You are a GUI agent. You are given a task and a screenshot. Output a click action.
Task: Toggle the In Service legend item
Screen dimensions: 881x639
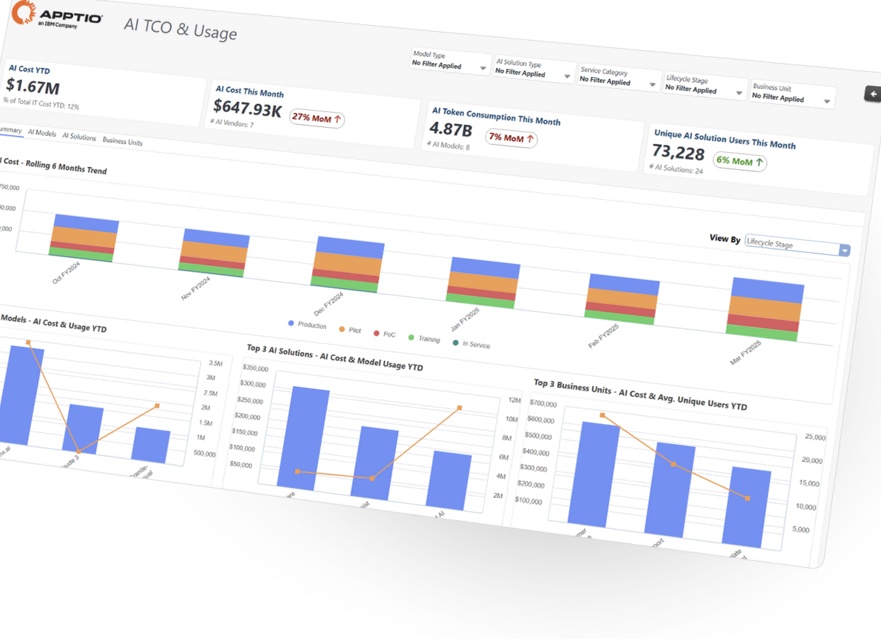coord(471,344)
